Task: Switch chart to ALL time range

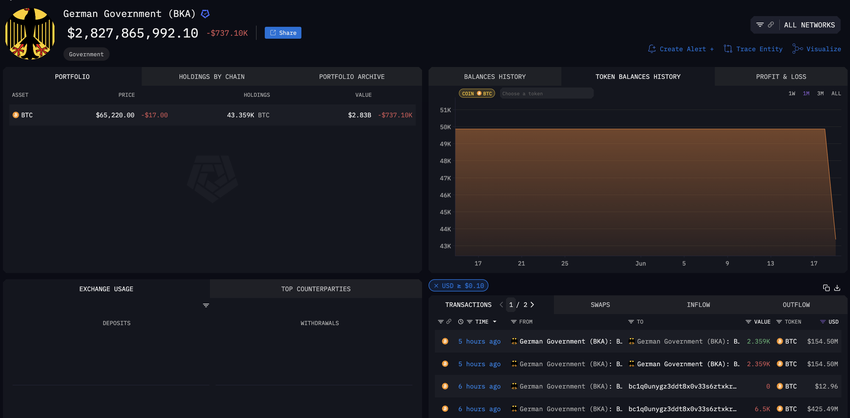Action: point(835,93)
